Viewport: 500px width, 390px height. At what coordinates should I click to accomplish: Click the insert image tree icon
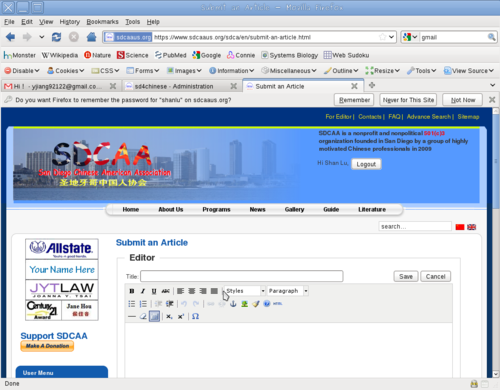[244, 304]
